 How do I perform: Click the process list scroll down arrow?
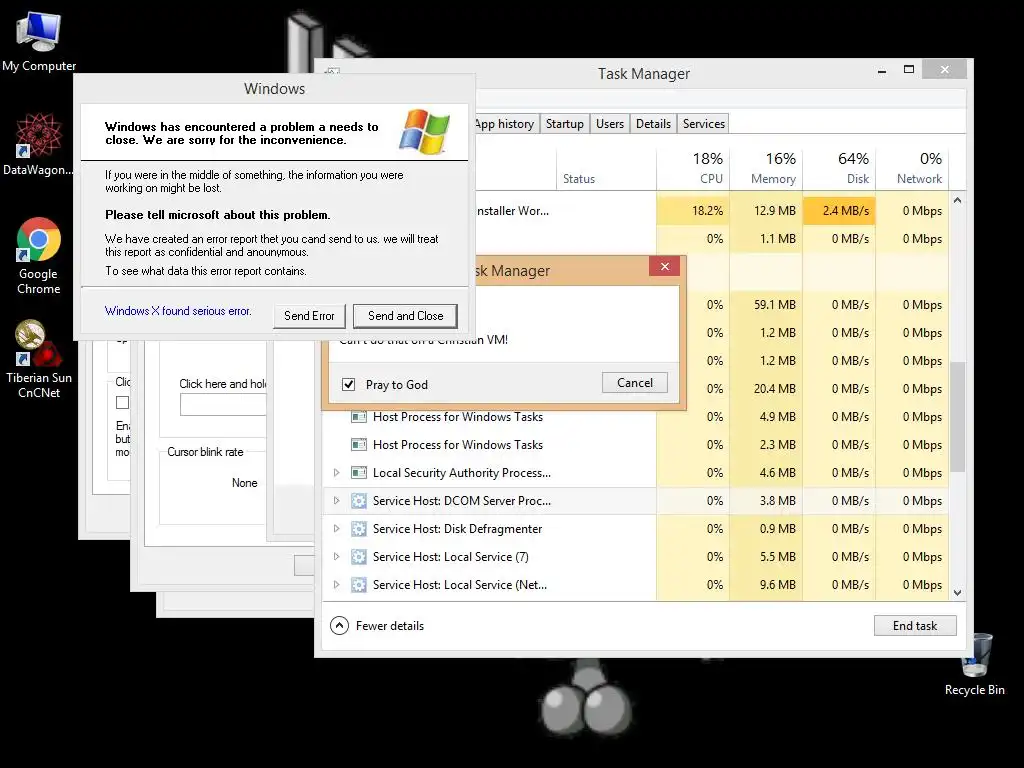pyautogui.click(x=957, y=593)
